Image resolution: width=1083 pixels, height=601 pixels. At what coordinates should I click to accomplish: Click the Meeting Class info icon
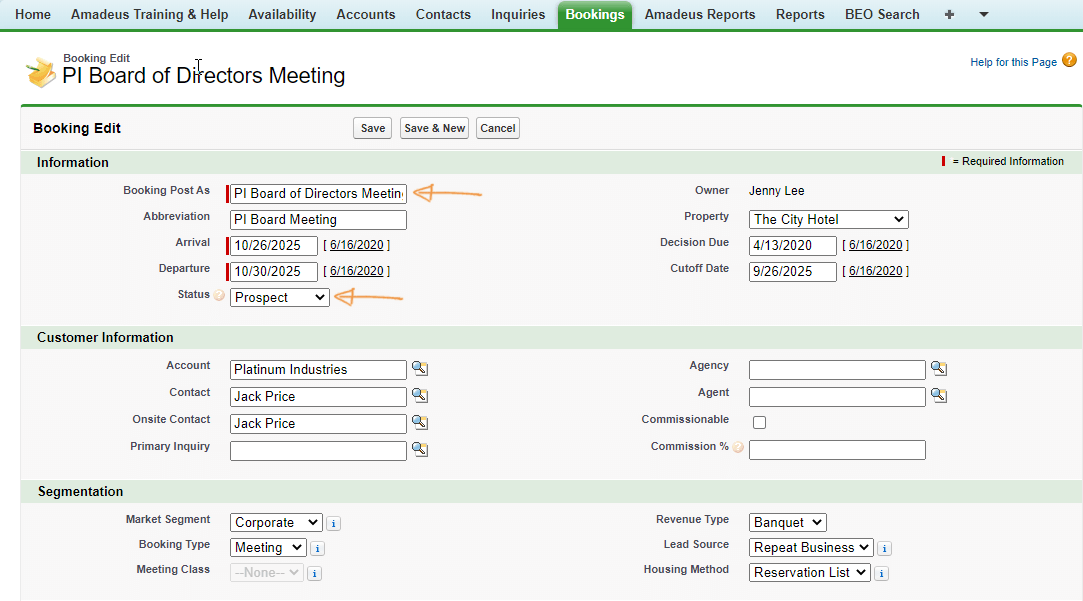click(x=314, y=573)
